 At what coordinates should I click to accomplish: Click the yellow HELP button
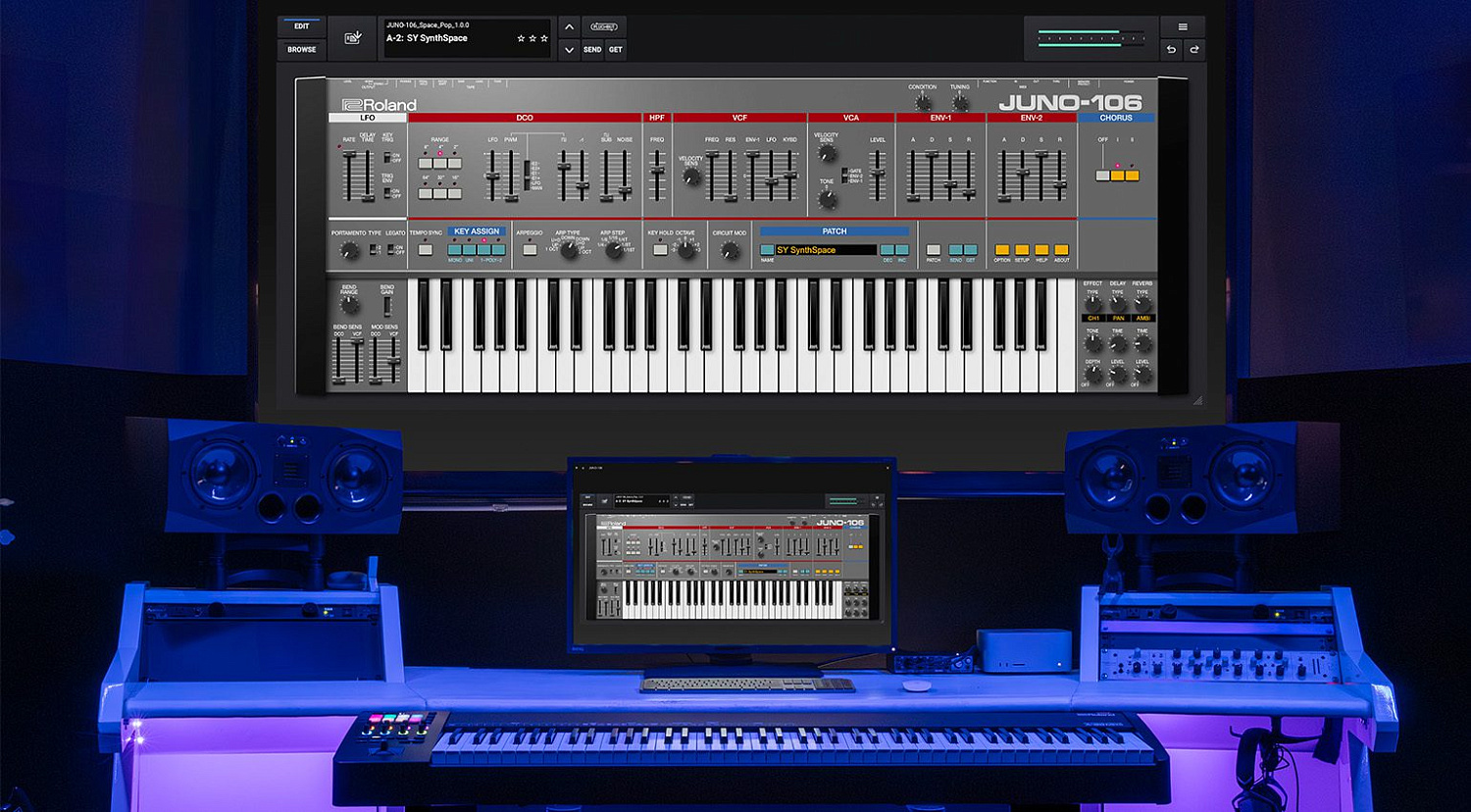1041,250
